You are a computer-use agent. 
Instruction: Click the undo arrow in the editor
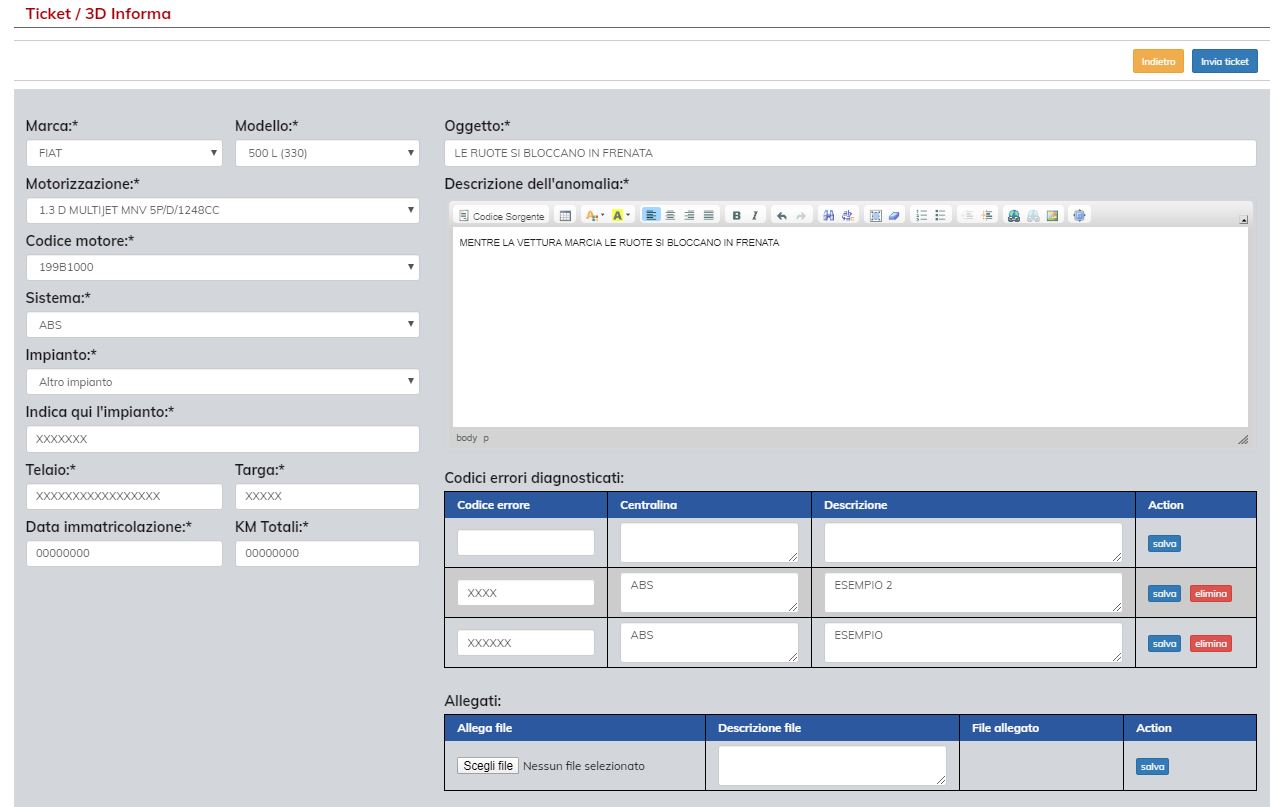coord(782,216)
